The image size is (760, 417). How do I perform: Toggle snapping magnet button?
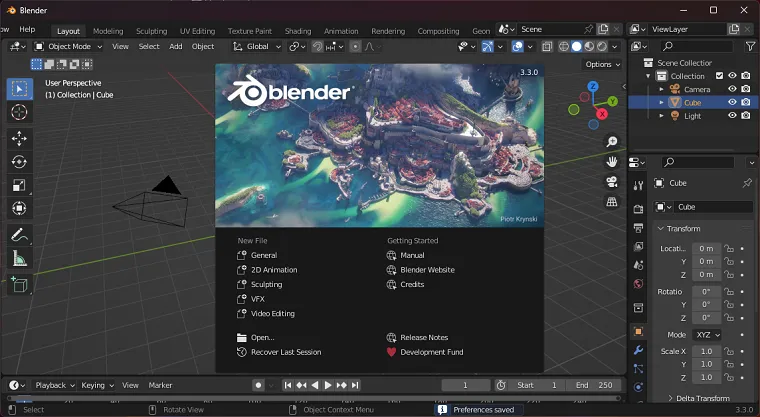pos(317,47)
